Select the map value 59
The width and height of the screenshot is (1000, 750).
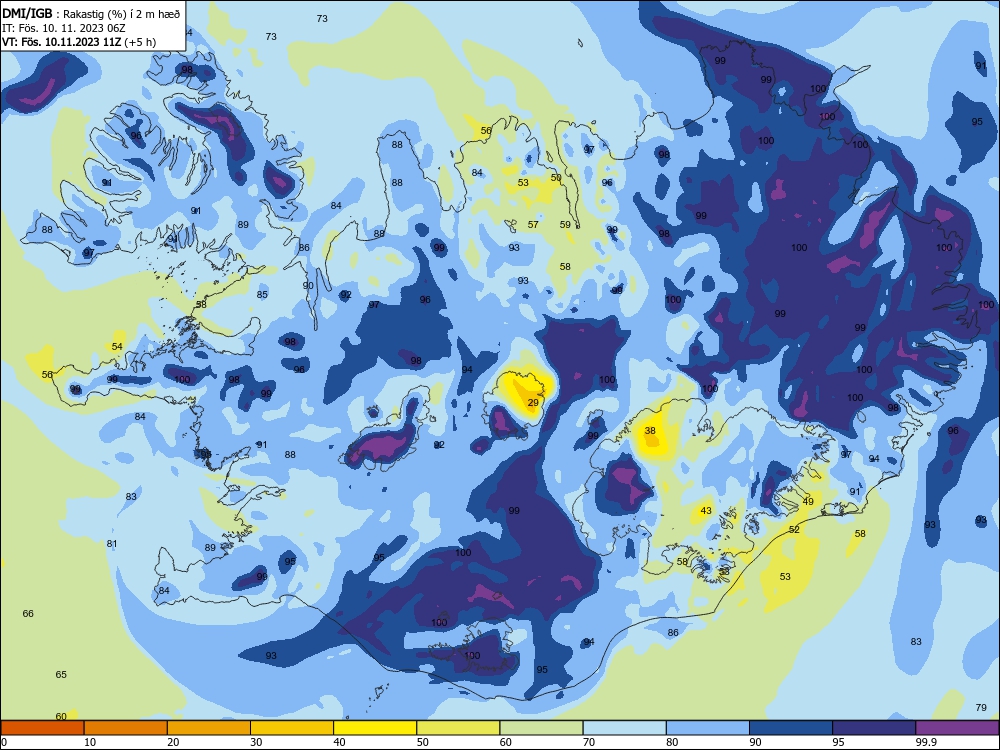[565, 224]
